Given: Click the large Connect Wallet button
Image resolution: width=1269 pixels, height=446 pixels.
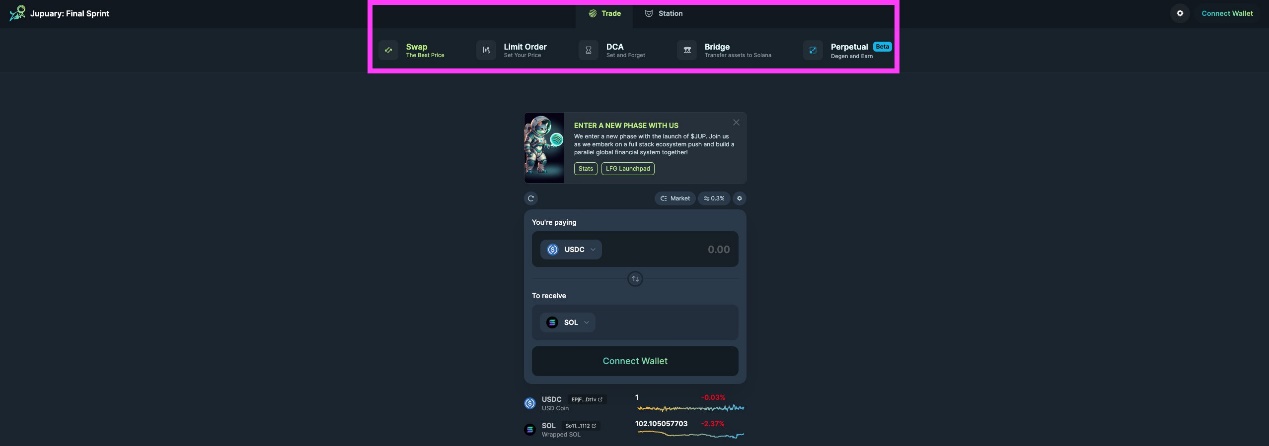Looking at the screenshot, I should click(x=635, y=361).
